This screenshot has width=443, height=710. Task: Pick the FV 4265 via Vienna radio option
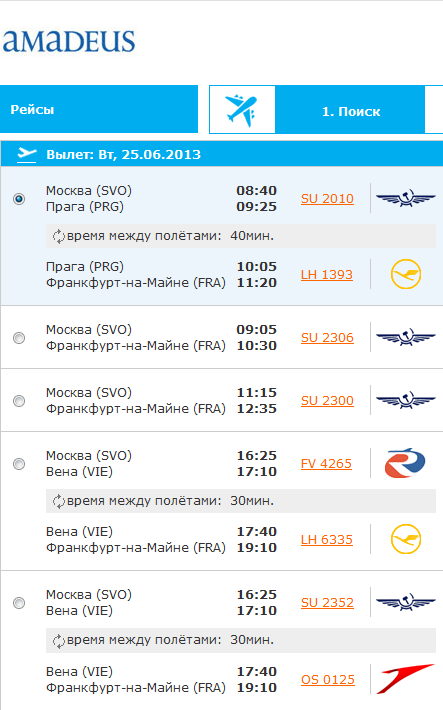tap(19, 464)
